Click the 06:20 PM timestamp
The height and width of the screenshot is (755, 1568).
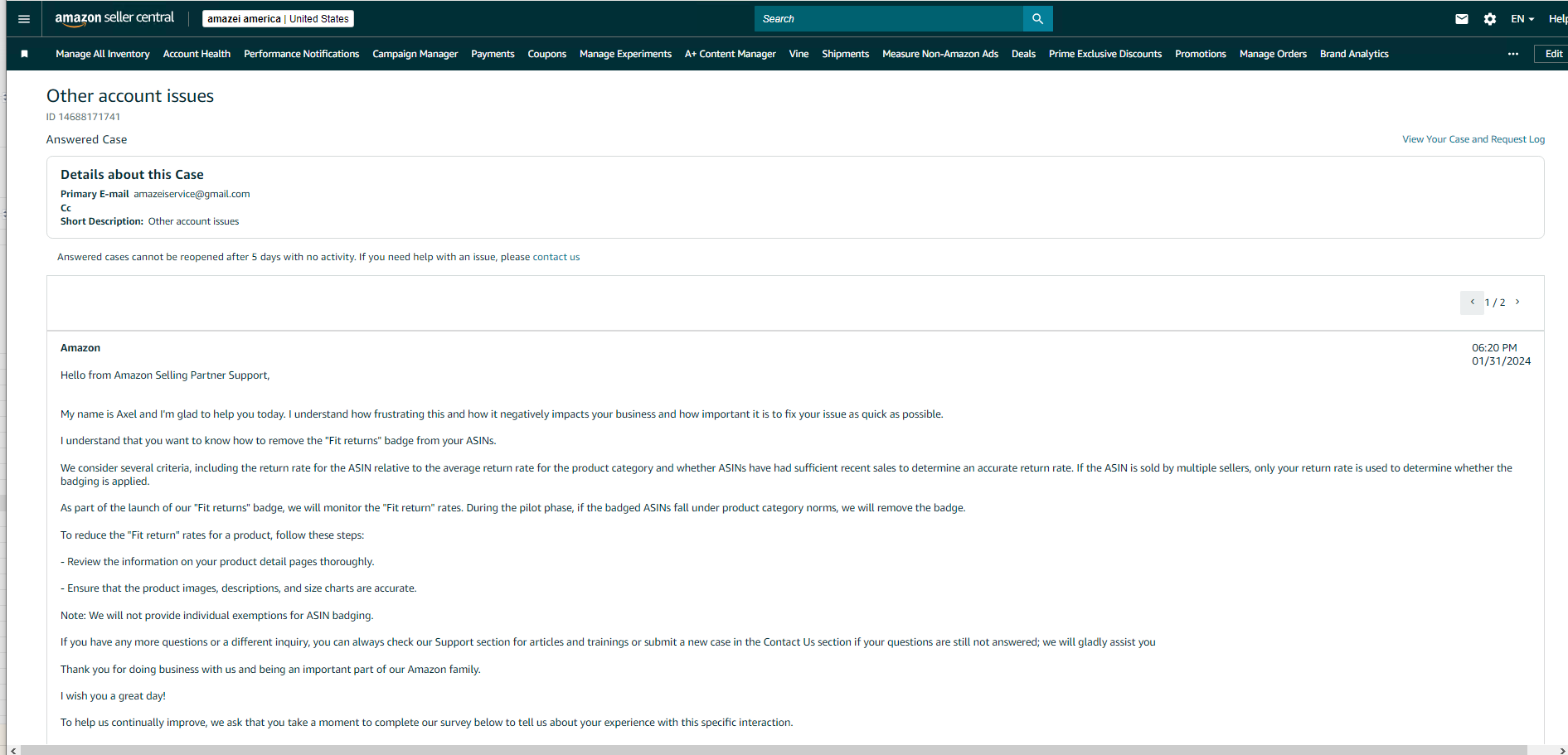[1494, 348]
